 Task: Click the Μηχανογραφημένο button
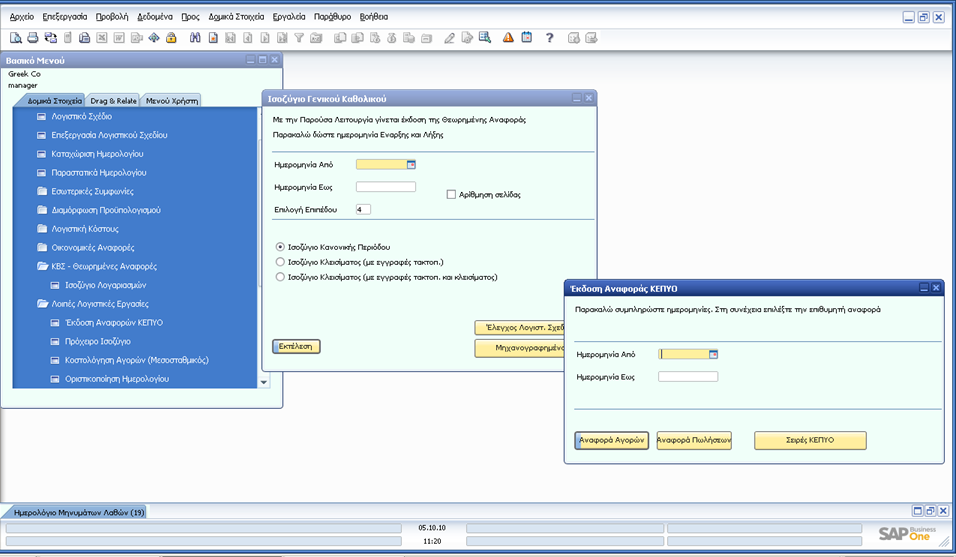click(520, 348)
